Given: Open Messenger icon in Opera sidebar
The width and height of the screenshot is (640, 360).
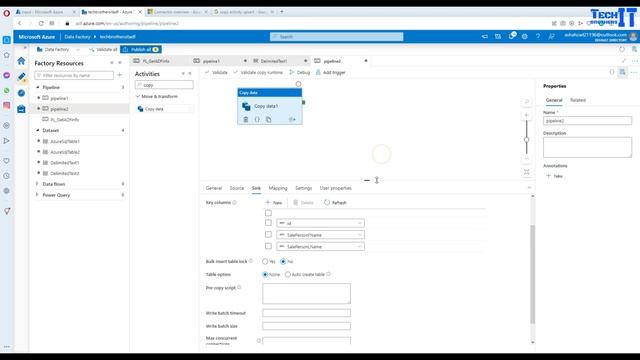Looking at the screenshot, I should tap(7, 76).
